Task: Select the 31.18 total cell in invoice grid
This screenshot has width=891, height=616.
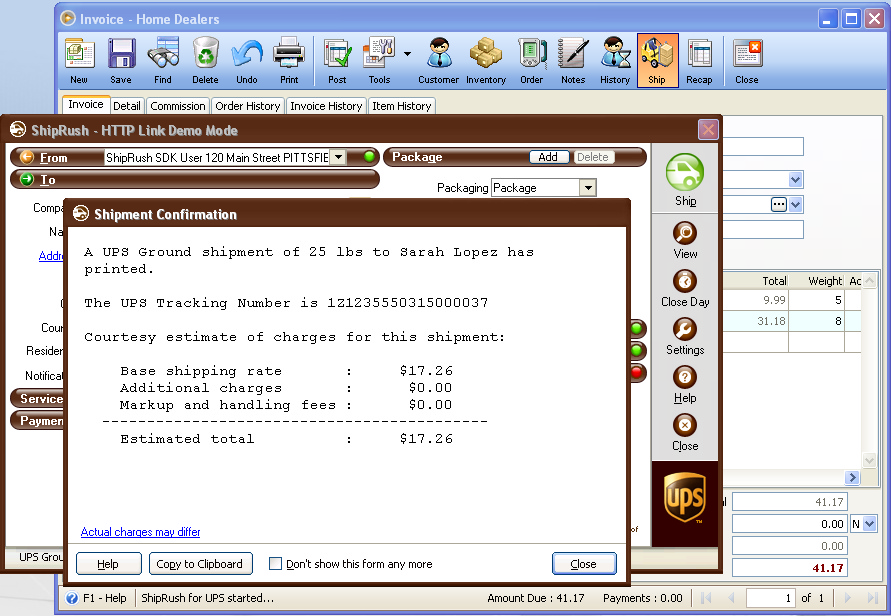Action: (x=756, y=321)
